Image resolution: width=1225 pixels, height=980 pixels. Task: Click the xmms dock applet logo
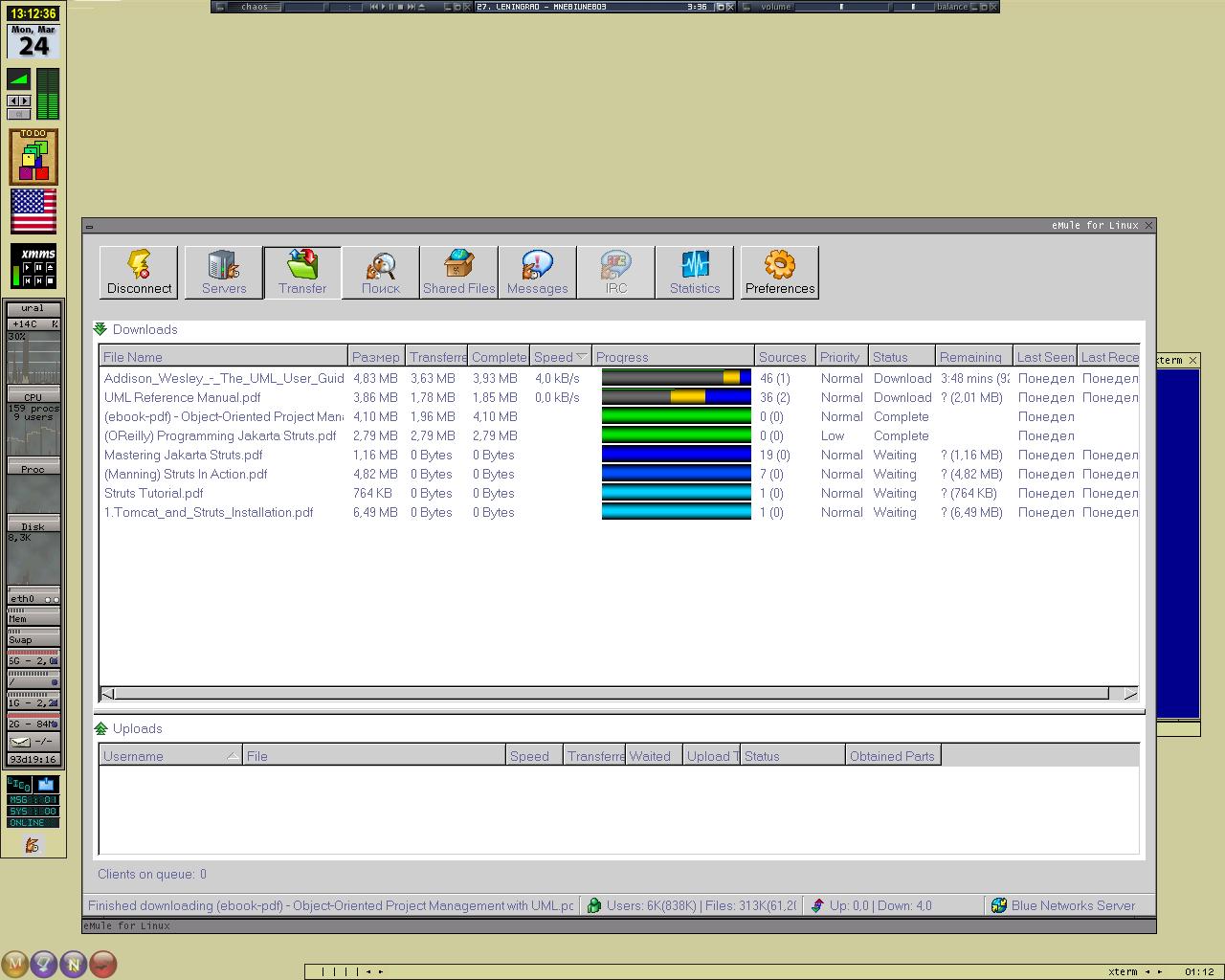coord(38,254)
